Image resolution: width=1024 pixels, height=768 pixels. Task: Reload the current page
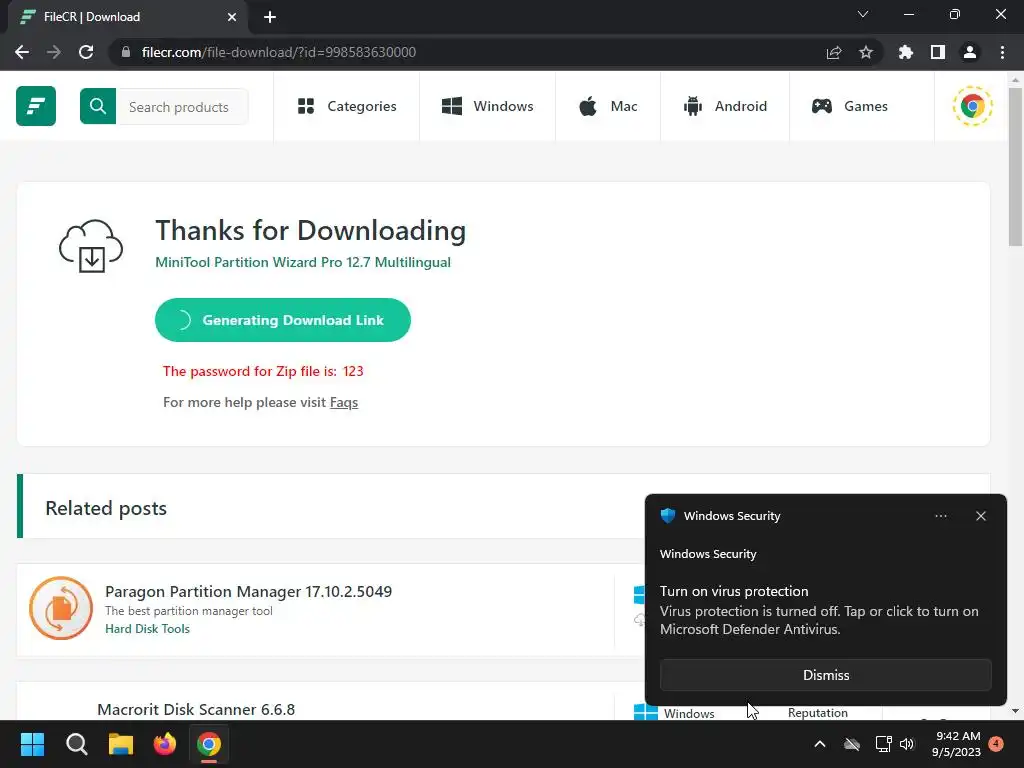(86, 52)
